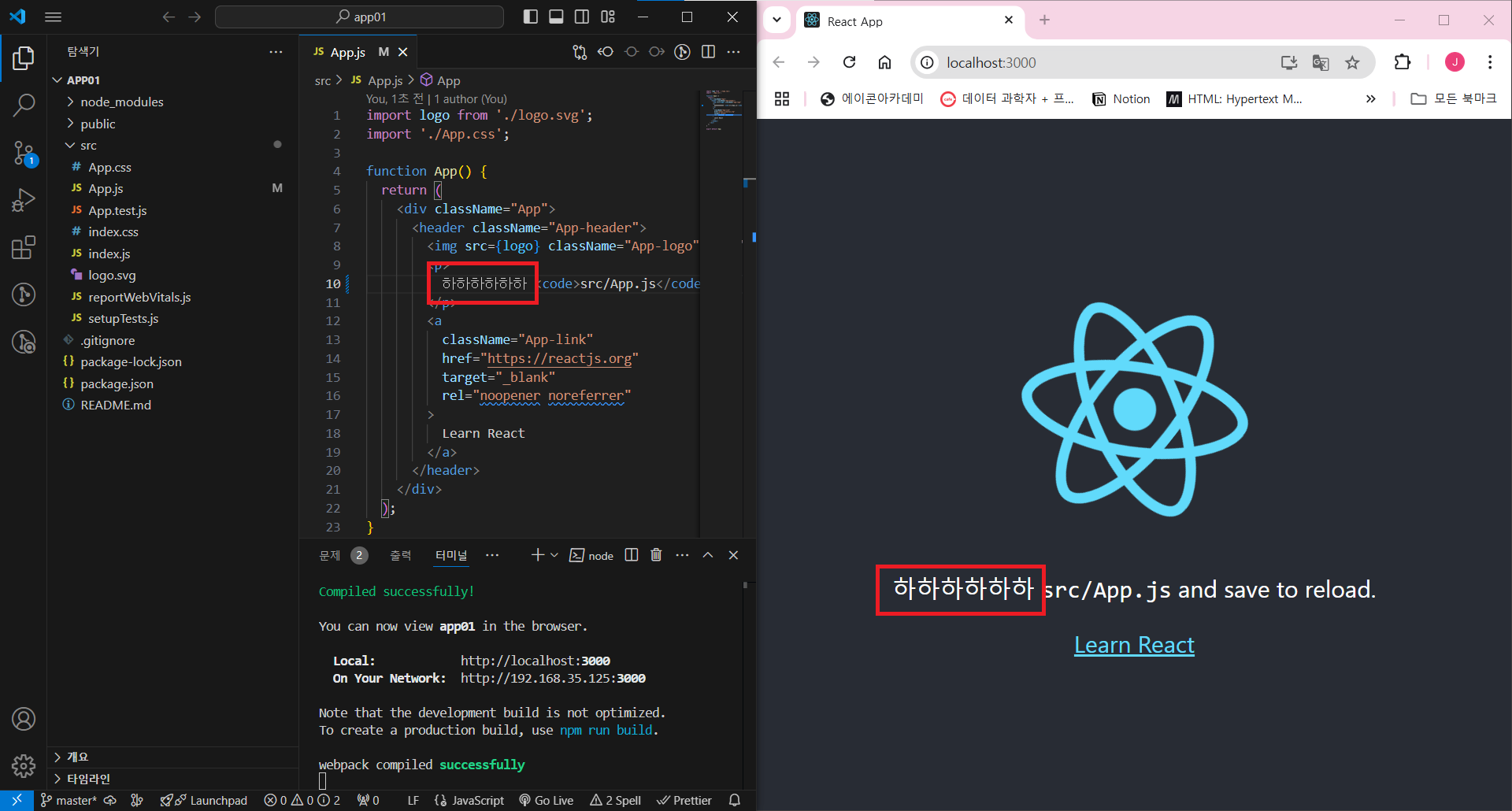Open the Explorer view in activity bar
Screen dimensions: 1512x811
click(24, 58)
